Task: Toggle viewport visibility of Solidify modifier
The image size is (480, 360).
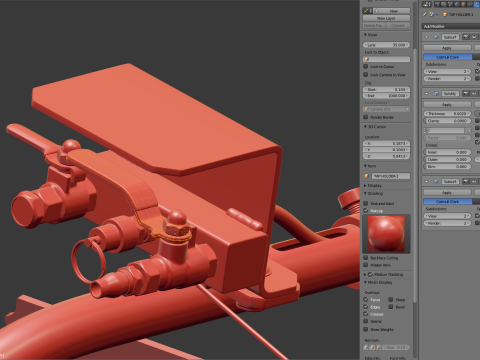Action: pyautogui.click(x=474, y=94)
